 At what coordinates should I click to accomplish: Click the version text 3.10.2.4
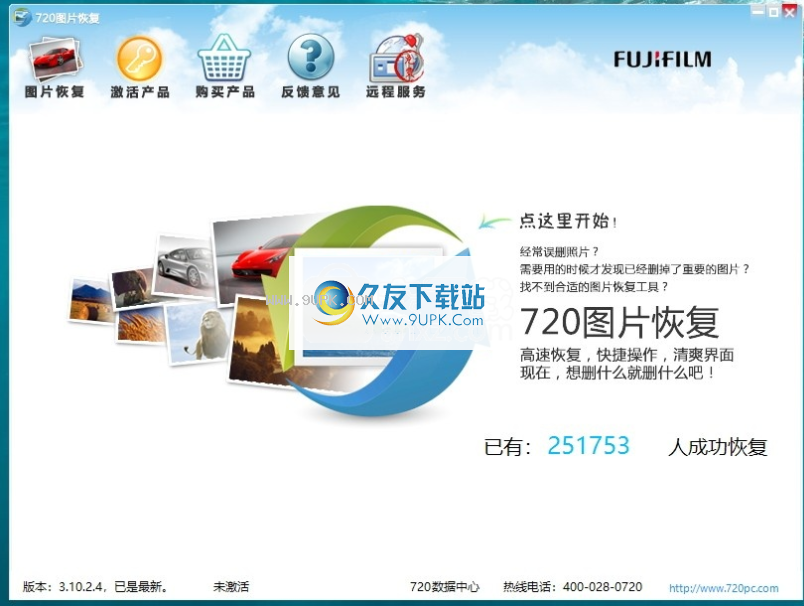pyautogui.click(x=81, y=587)
